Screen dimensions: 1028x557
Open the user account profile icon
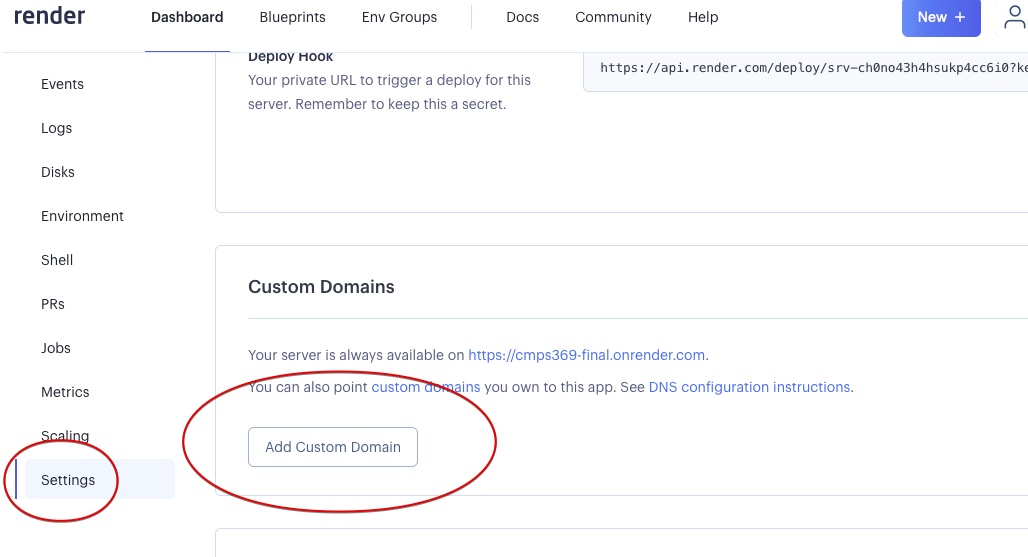1014,17
